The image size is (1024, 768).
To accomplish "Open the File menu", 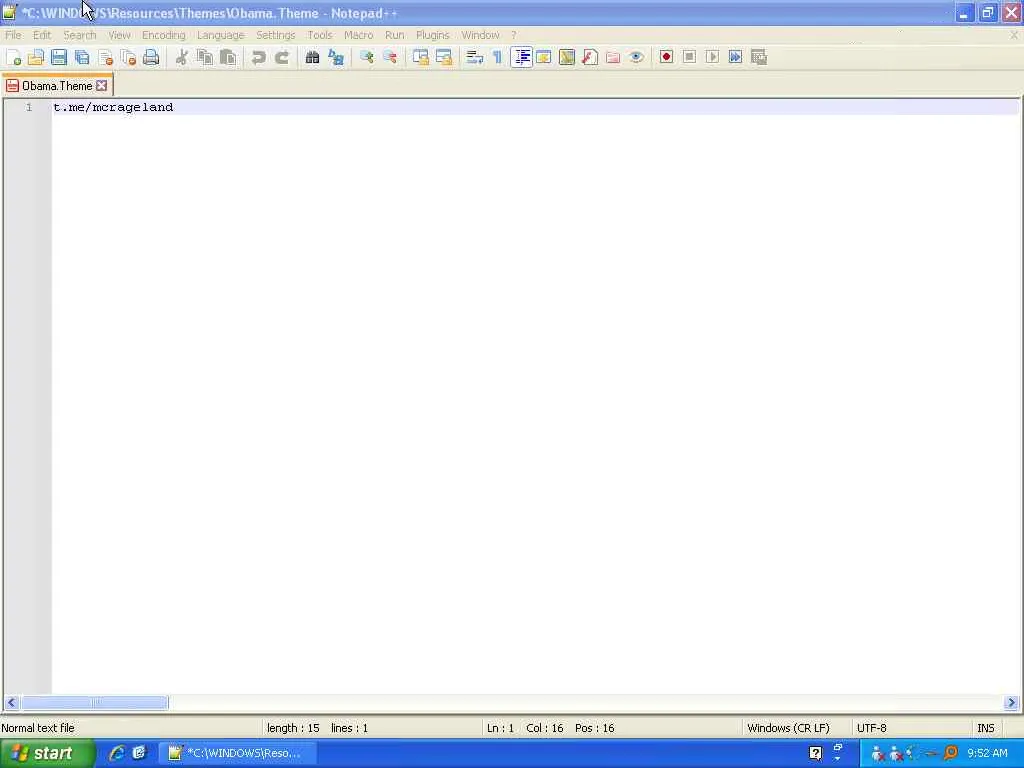I will [x=13, y=35].
